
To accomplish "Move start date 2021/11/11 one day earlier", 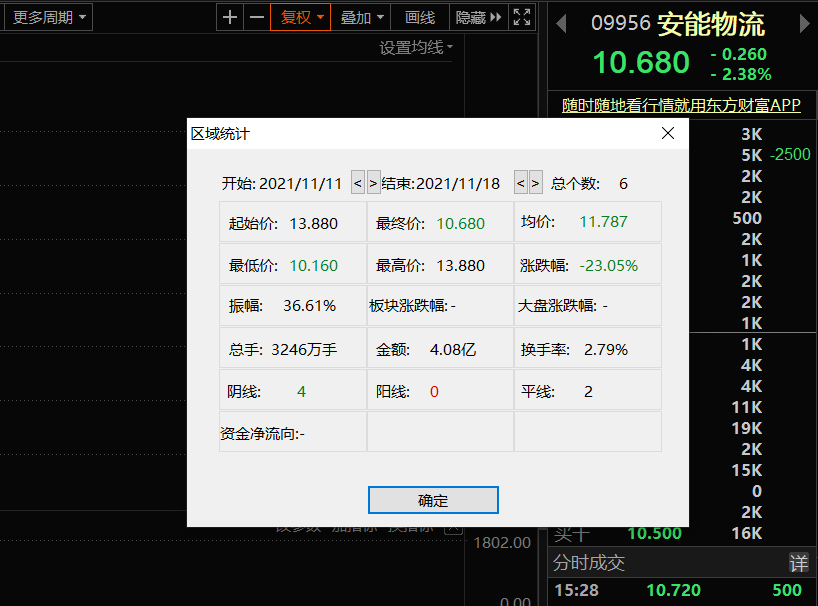I will [358, 183].
